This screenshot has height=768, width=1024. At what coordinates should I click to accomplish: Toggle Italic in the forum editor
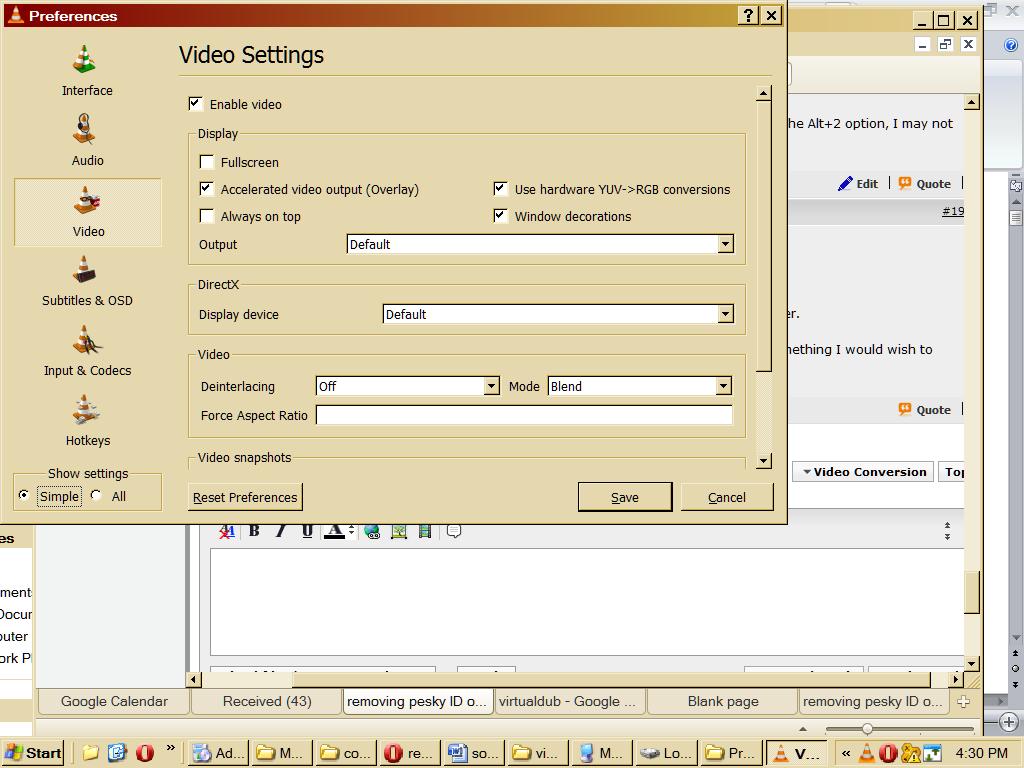tap(281, 531)
